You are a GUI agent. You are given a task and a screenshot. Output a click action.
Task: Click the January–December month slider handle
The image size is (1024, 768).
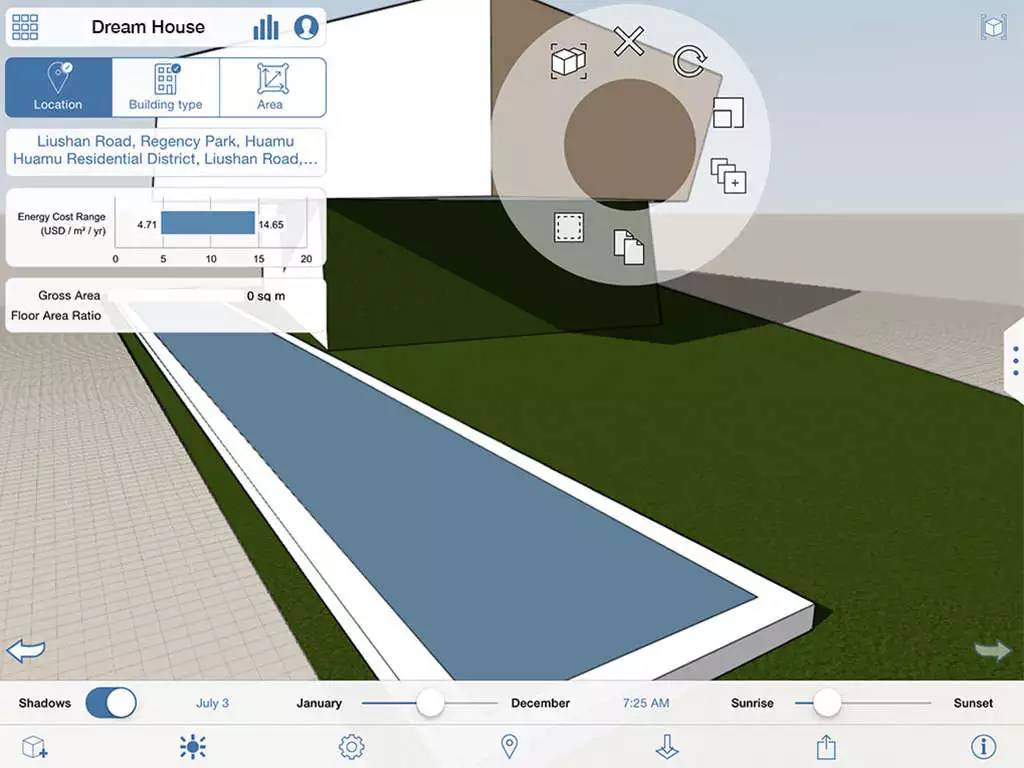tap(430, 703)
